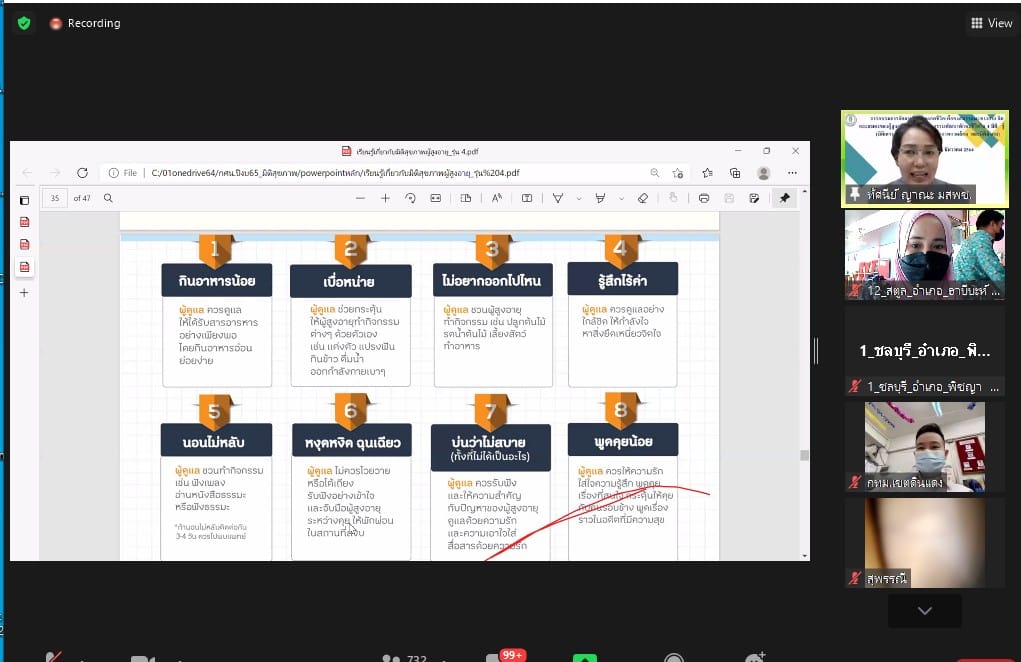This screenshot has width=1021, height=662.
Task: Toggle the PDF sidebar contents panel
Action: (x=25, y=199)
